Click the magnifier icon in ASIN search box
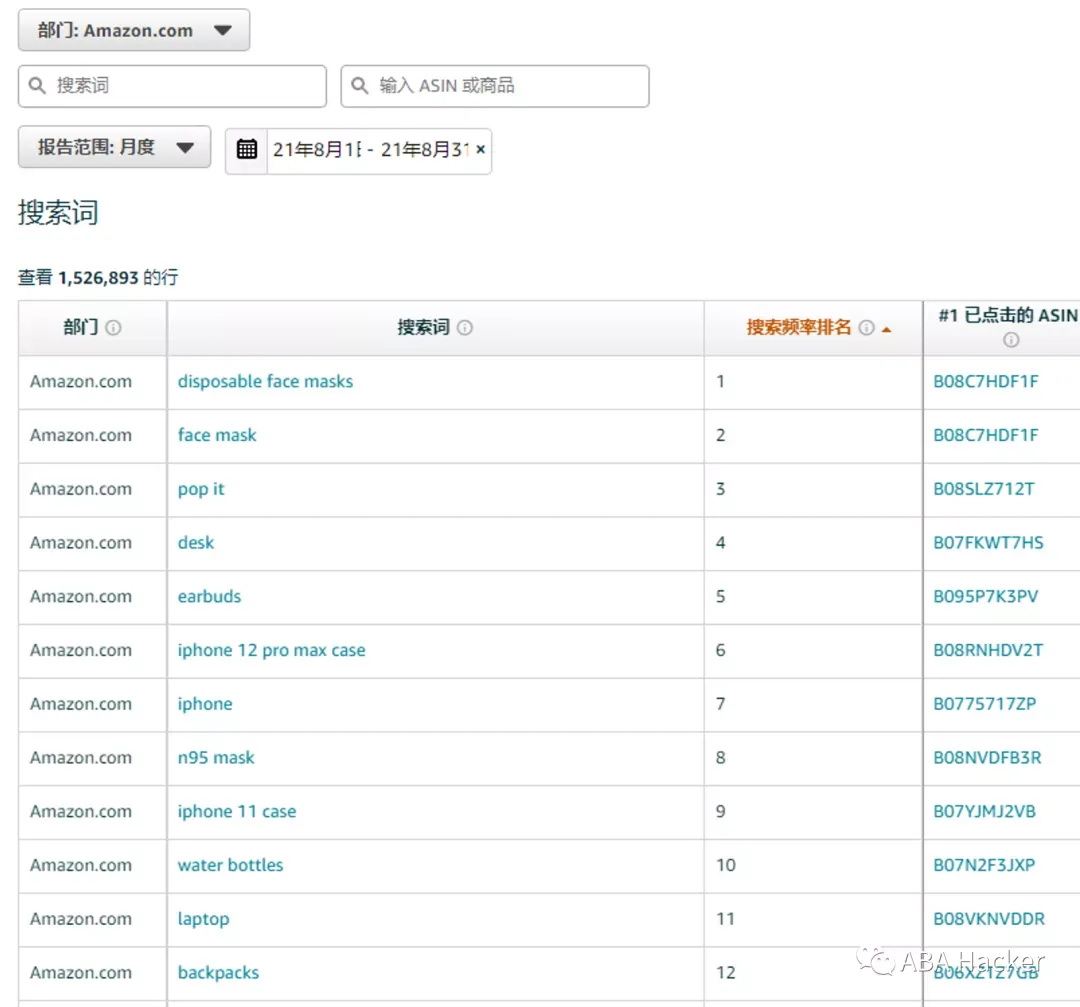 (360, 85)
